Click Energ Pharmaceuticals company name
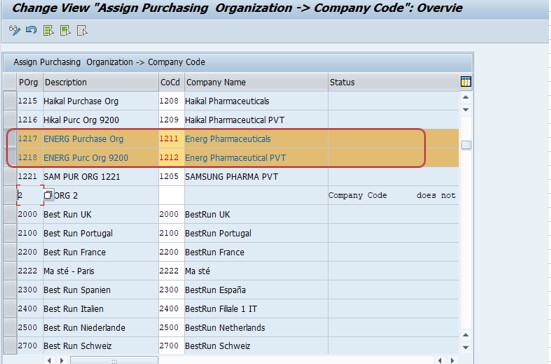The image size is (551, 364). coord(228,139)
